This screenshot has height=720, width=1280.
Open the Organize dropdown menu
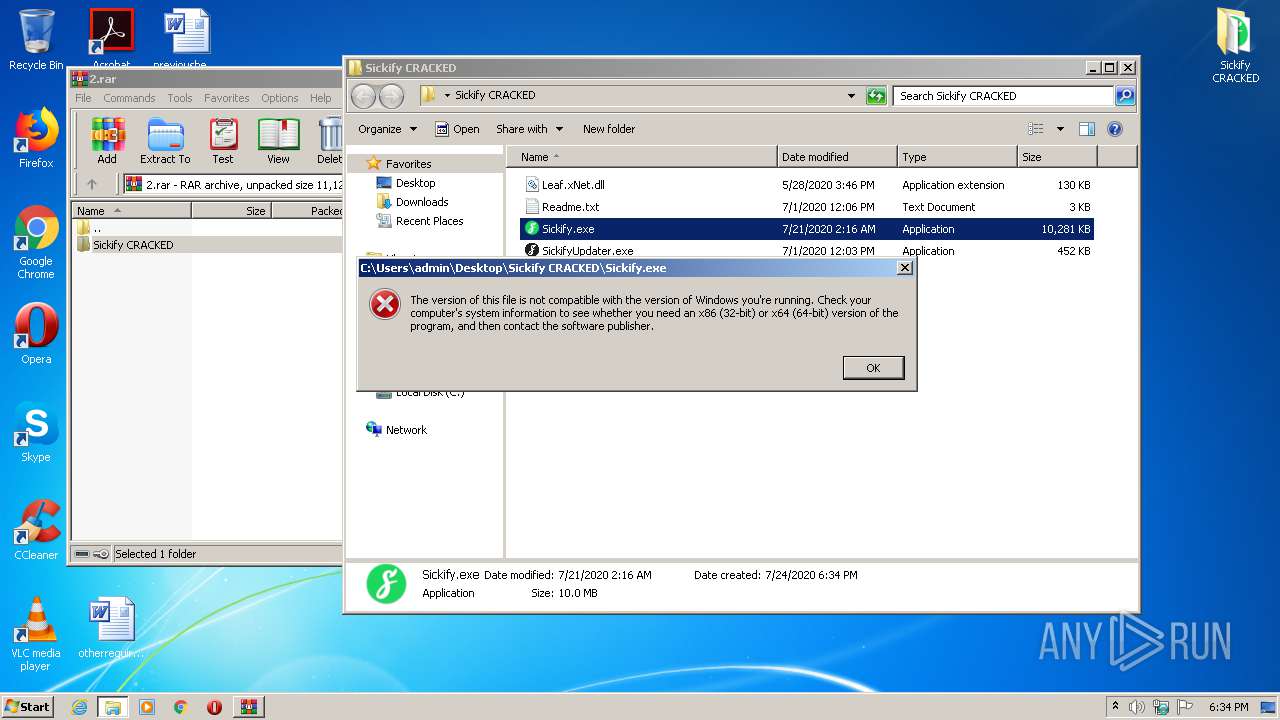pyautogui.click(x=387, y=129)
